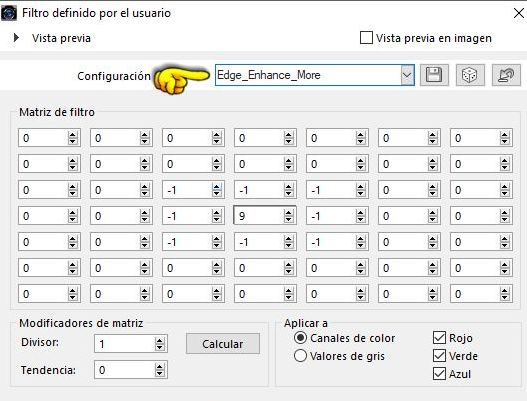Click into the Divisor input field
The image size is (527, 401).
tap(125, 344)
